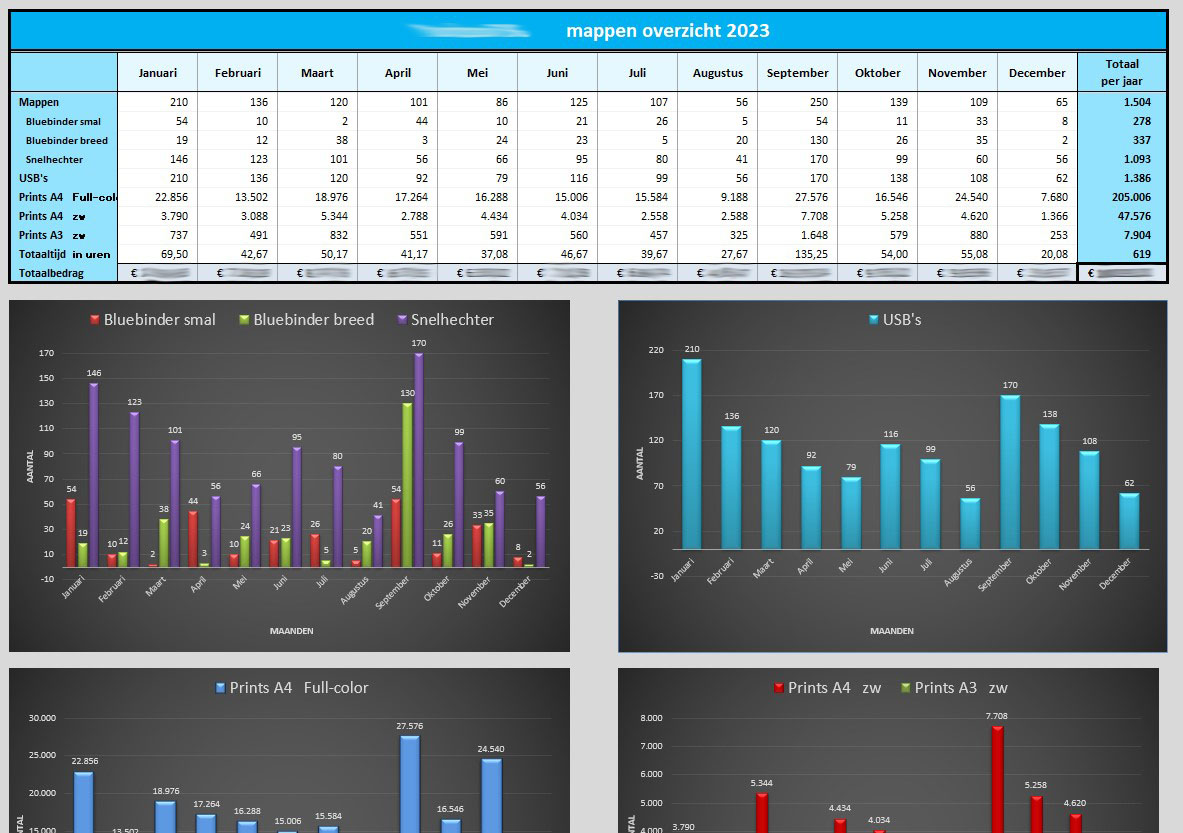Select the Januari bar in the USB's chart
Image resolution: width=1183 pixels, height=833 pixels.
click(x=692, y=454)
